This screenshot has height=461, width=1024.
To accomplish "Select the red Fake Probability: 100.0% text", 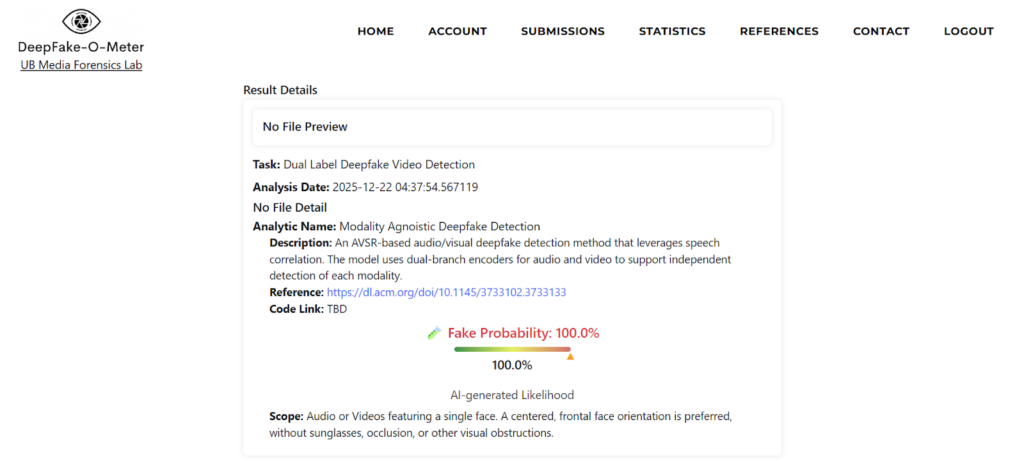I will tap(523, 333).
